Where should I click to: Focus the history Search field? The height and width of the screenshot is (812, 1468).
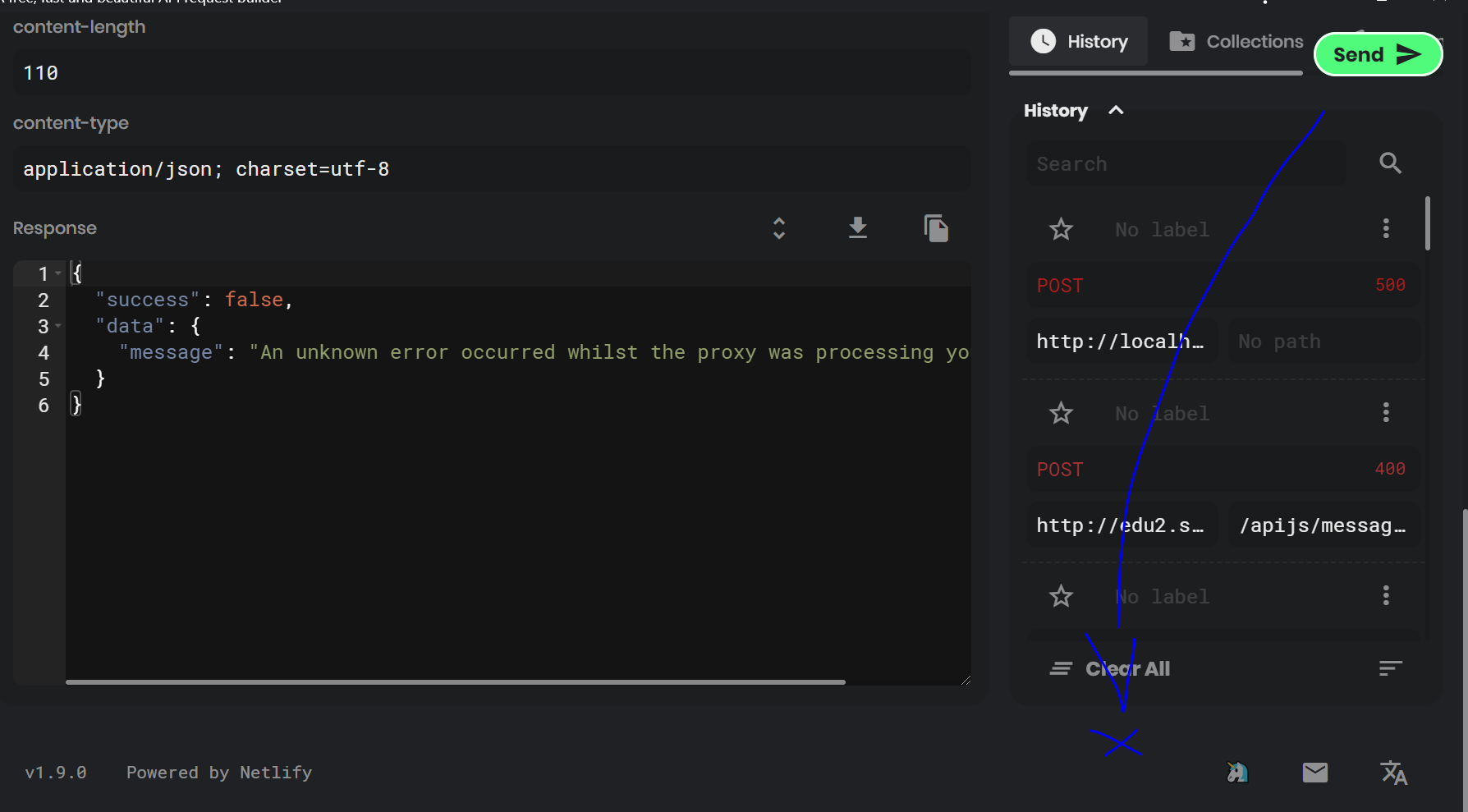tap(1186, 163)
